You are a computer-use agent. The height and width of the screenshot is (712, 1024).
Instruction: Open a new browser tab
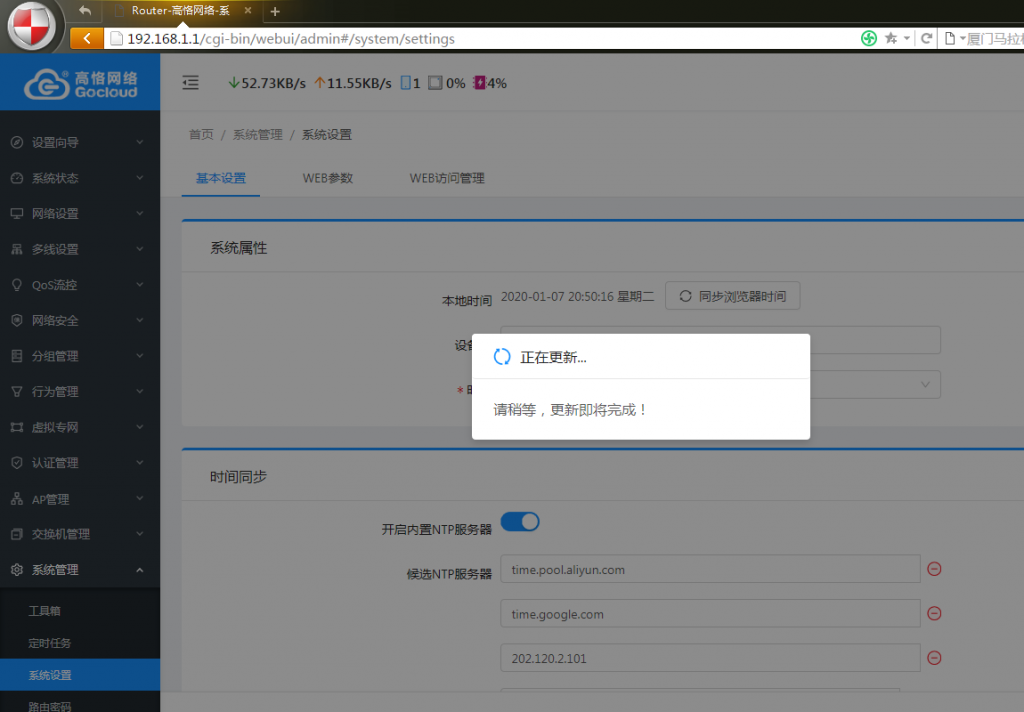pyautogui.click(x=275, y=11)
